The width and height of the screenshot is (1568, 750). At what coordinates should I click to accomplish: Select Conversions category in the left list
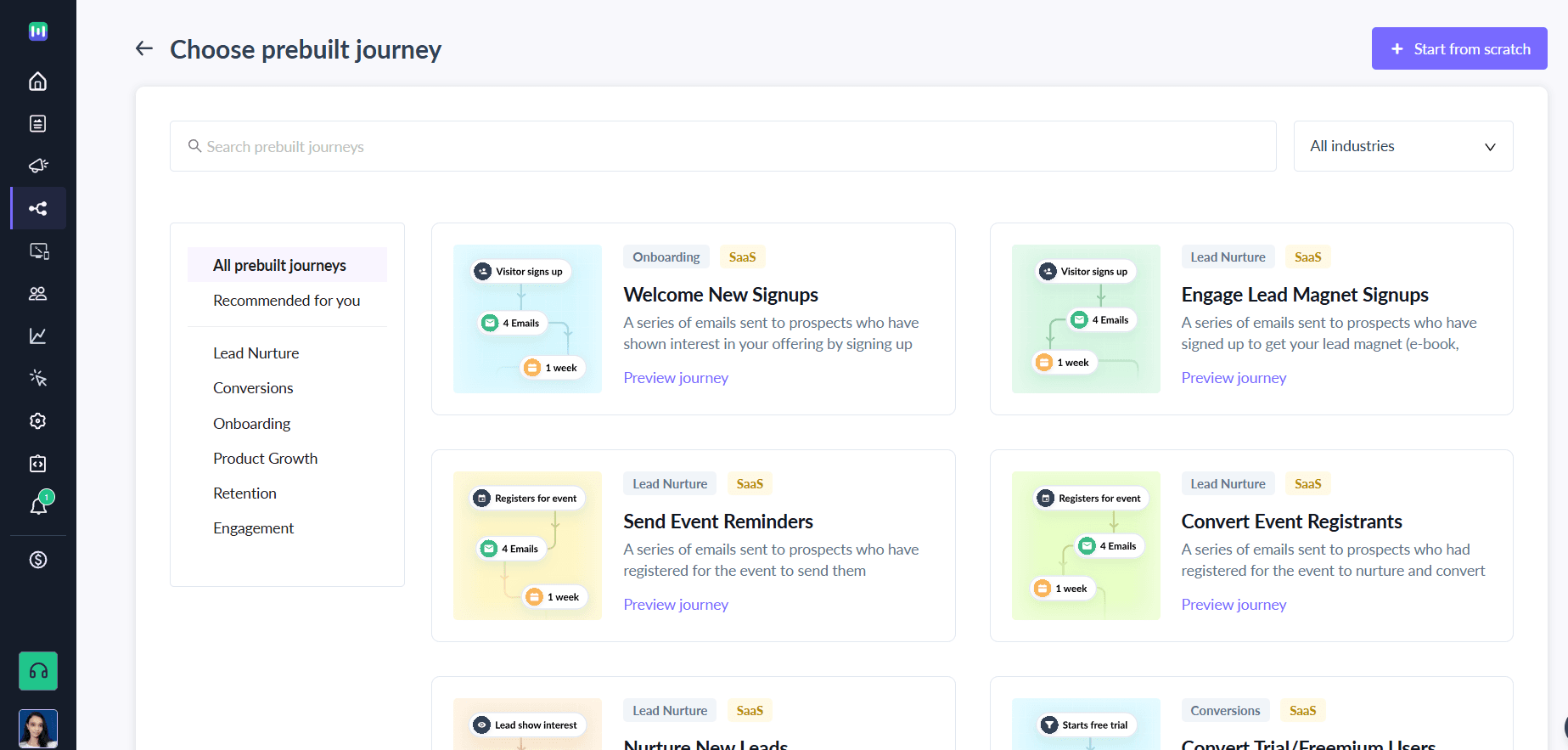[253, 388]
